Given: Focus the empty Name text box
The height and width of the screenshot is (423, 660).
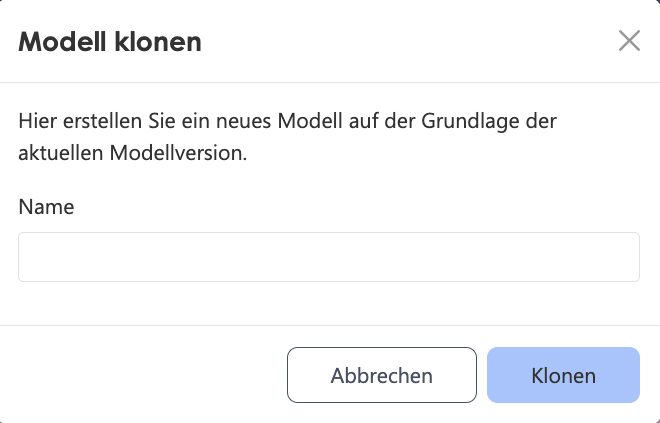Looking at the screenshot, I should pyautogui.click(x=329, y=257).
